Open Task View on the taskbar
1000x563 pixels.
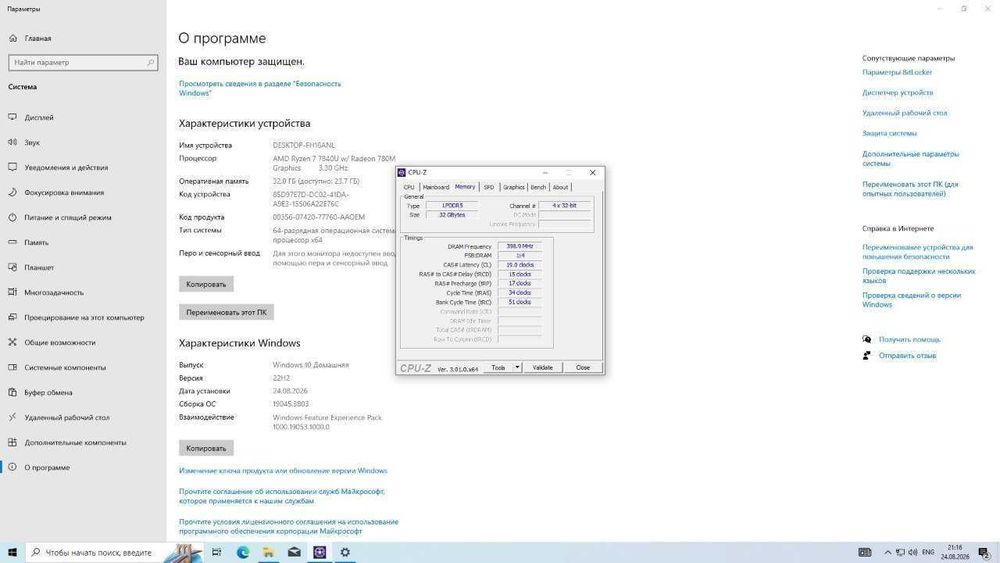click(216, 552)
